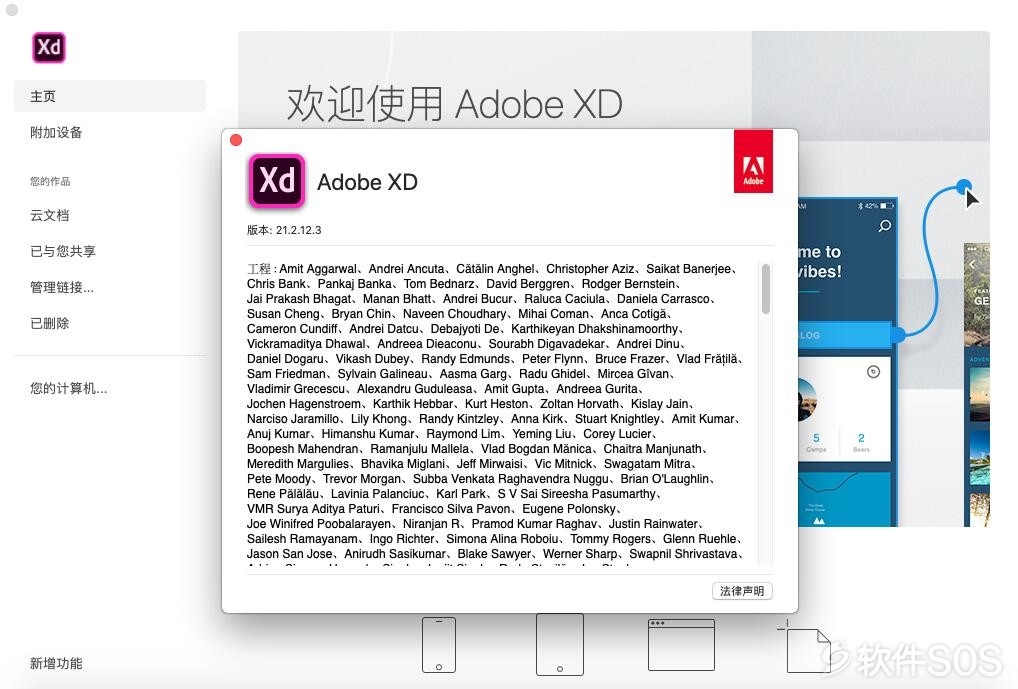This screenshot has height=689, width=1018.
Task: Select the custom size document icon
Action: (x=805, y=648)
